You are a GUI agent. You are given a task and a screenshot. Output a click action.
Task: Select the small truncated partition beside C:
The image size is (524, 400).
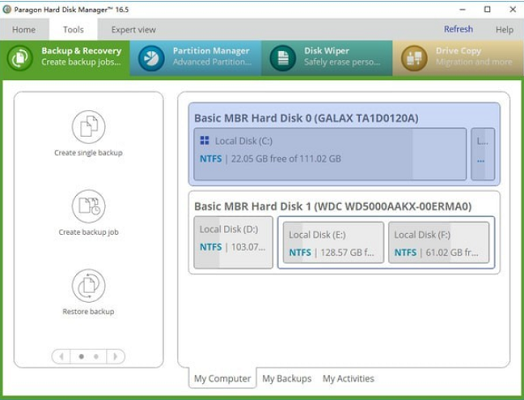tap(483, 154)
